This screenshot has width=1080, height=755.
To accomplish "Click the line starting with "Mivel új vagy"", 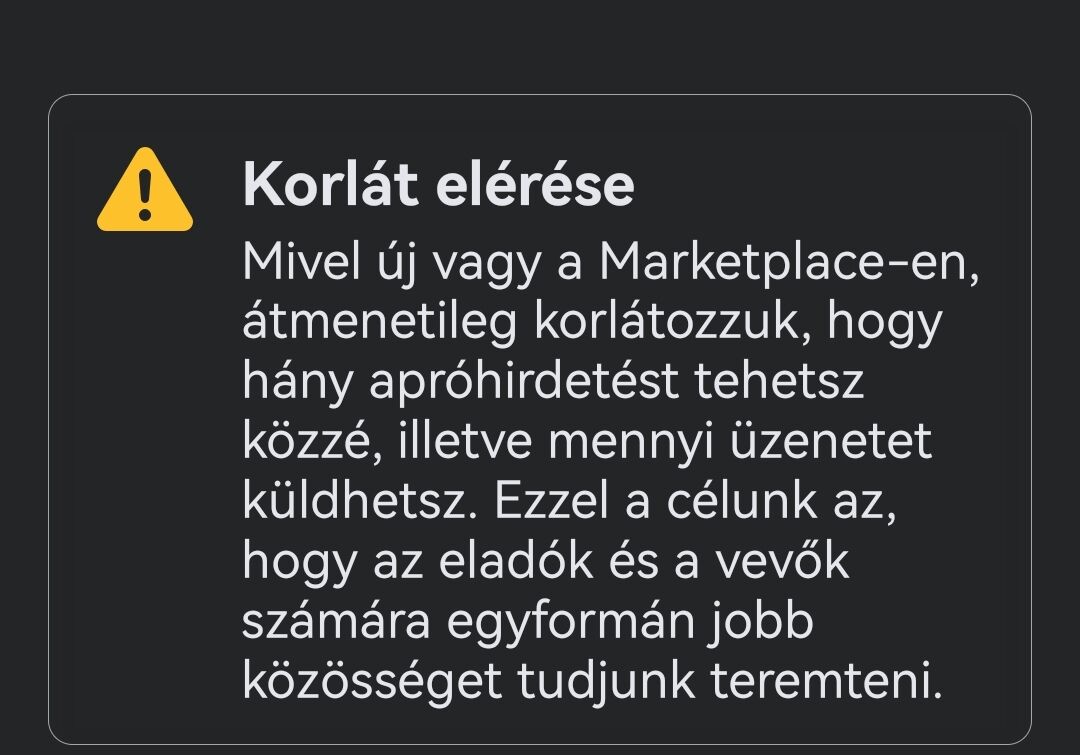I will tap(610, 263).
